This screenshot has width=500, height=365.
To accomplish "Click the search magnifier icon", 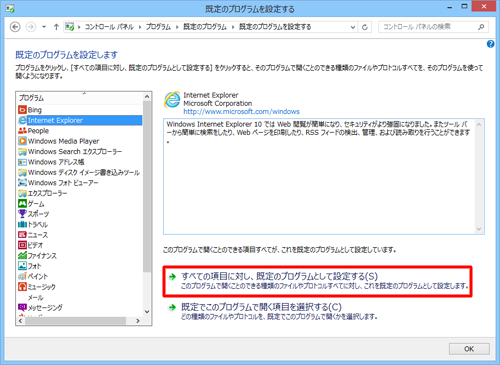I will [481, 27].
